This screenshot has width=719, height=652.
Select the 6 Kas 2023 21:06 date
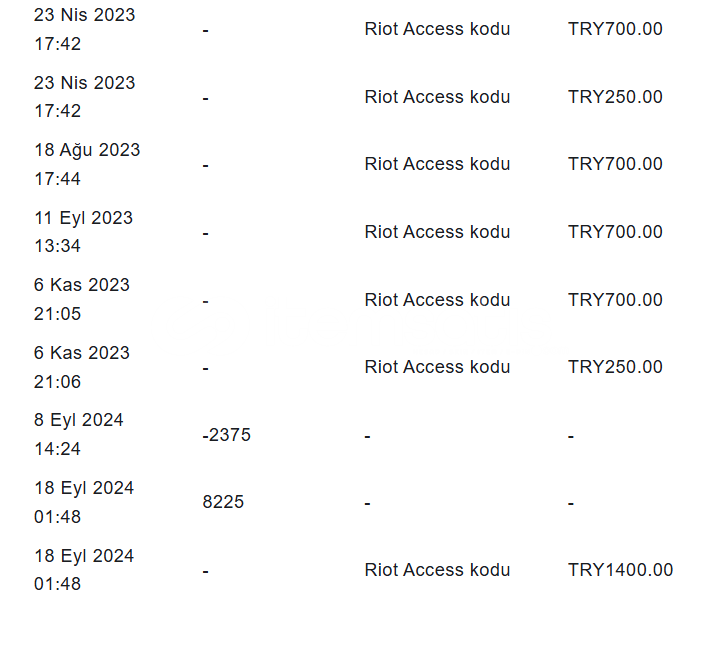tap(82, 367)
